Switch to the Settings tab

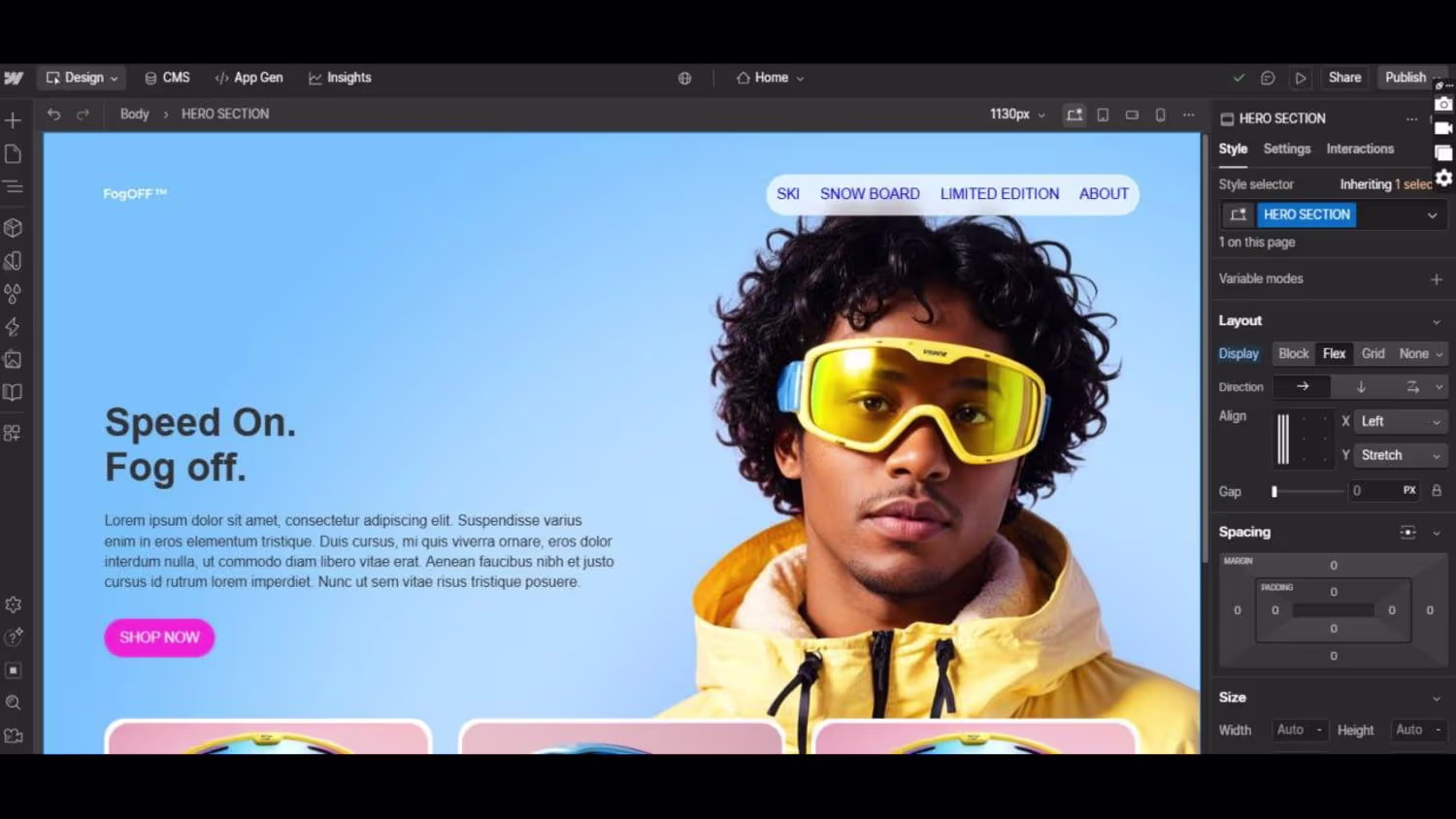tap(1287, 149)
